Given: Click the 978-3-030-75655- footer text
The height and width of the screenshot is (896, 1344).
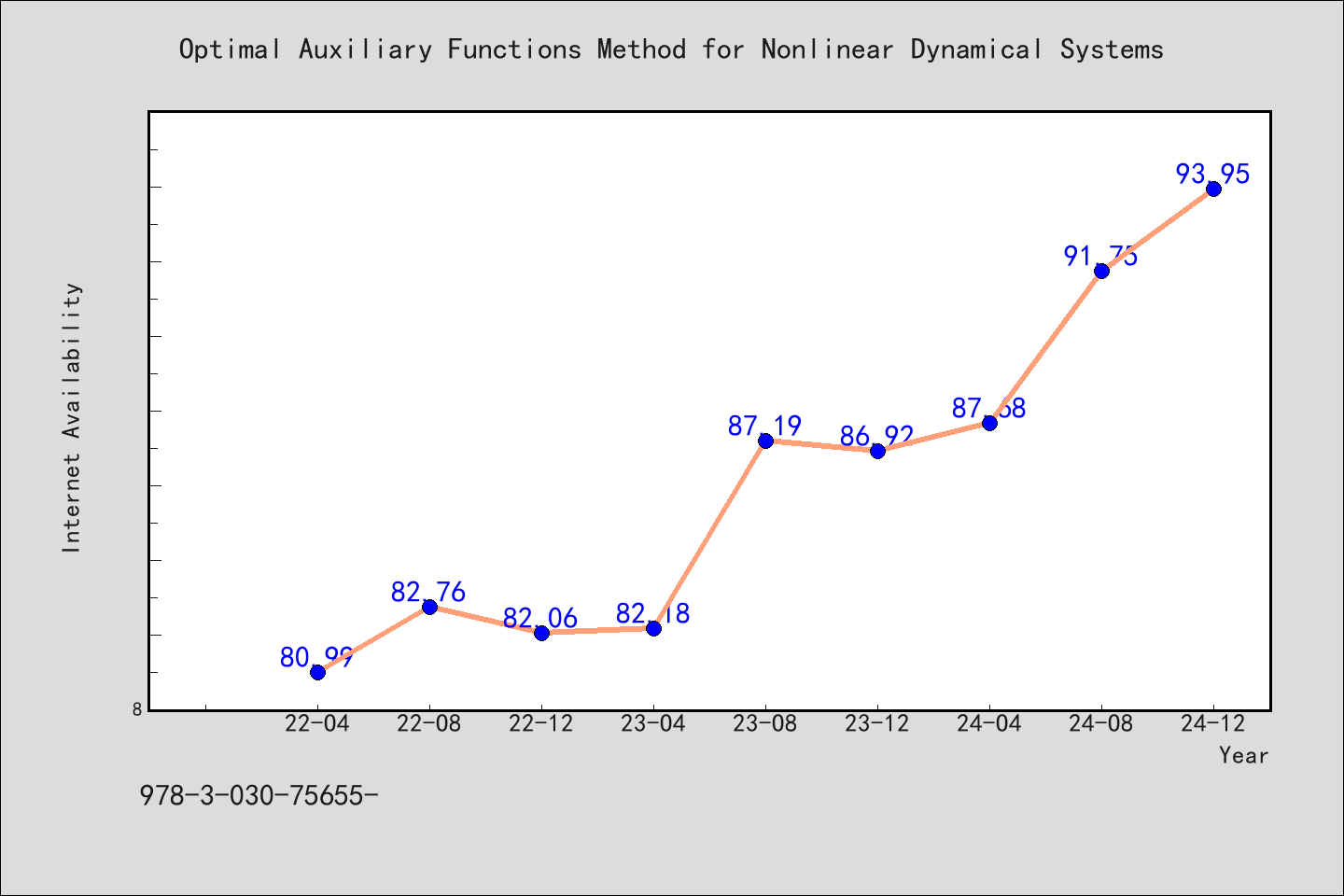Looking at the screenshot, I should (x=259, y=796).
